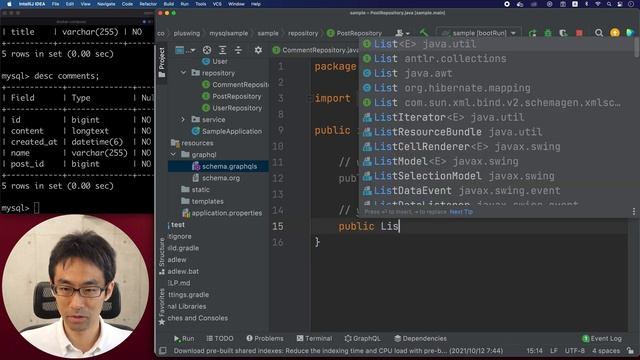The image size is (640, 360).
Task: Collapse the repository folder in project tree
Action: point(183,73)
